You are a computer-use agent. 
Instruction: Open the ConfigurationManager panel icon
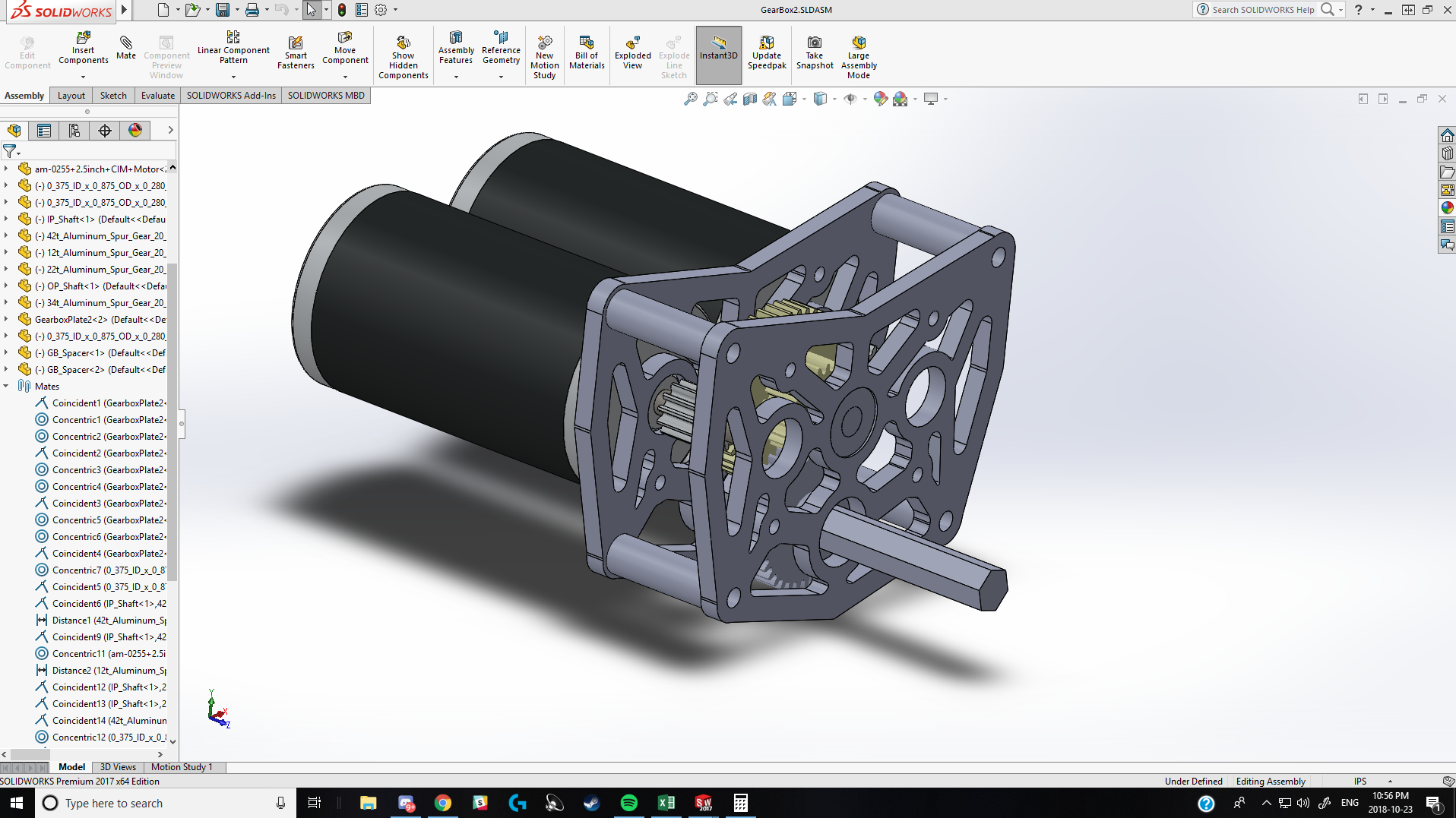point(74,131)
